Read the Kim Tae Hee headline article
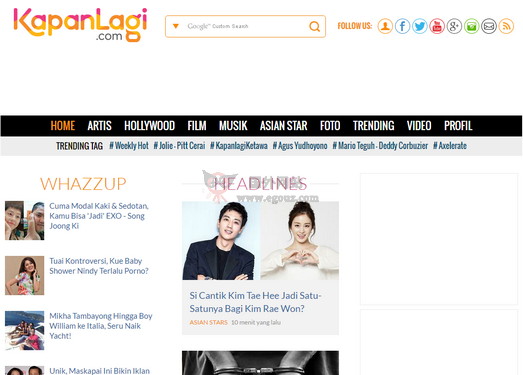Viewport: 523px width, 375px height. tap(255, 302)
